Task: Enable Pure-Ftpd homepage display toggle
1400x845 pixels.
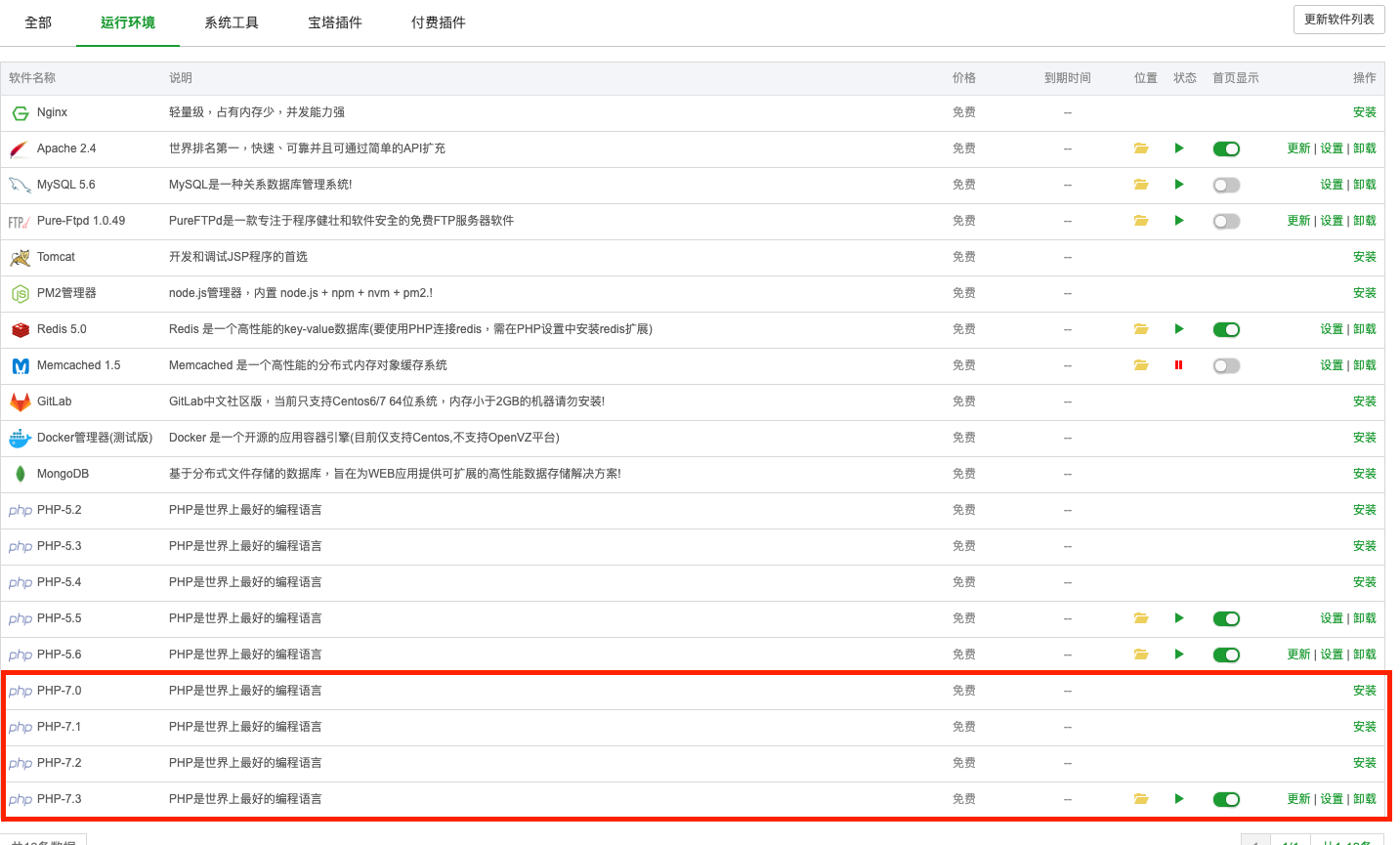Action: 1226,222
